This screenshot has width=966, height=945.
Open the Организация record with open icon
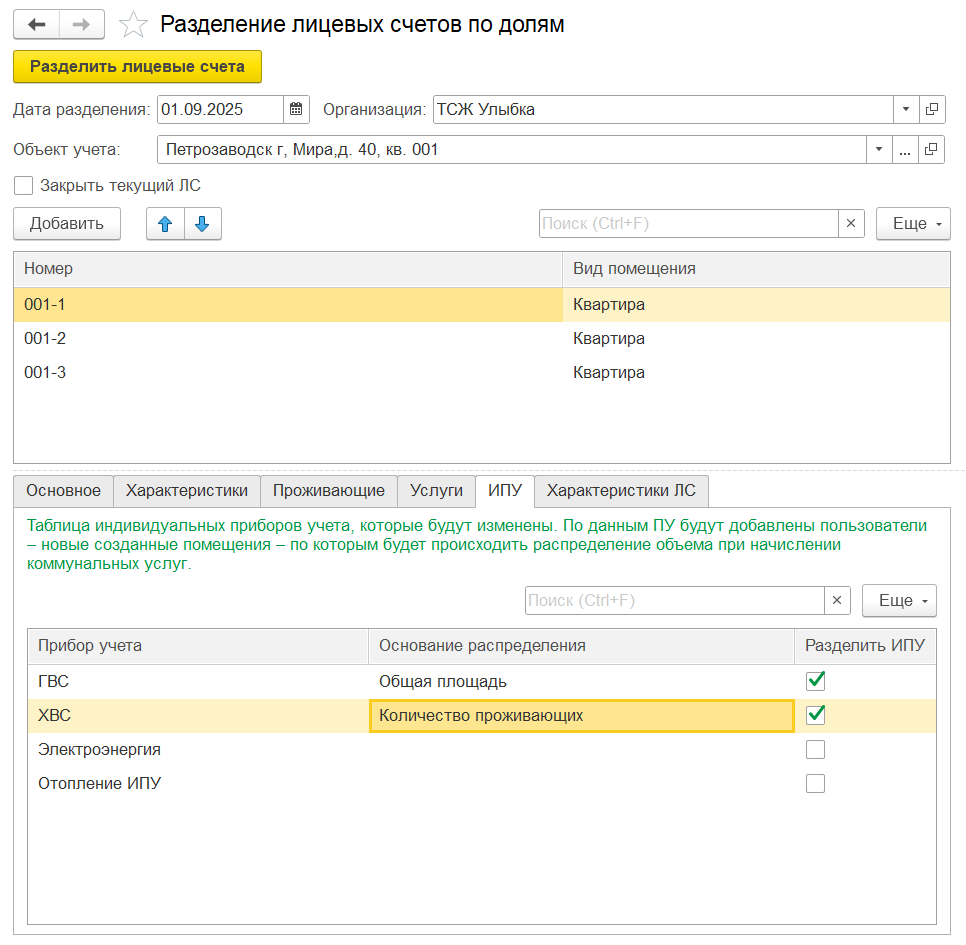pos(932,110)
